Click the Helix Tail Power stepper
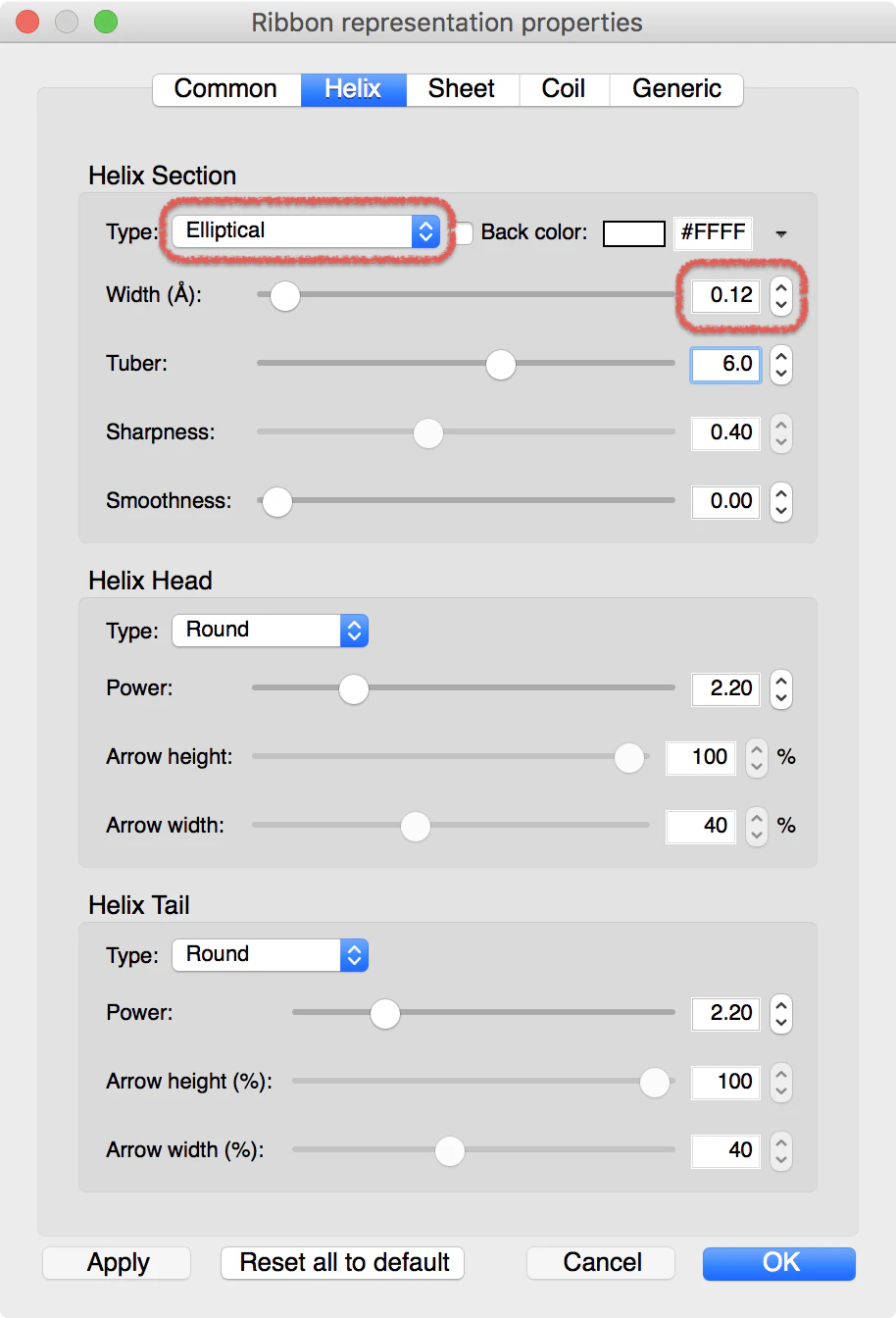 (x=780, y=1013)
